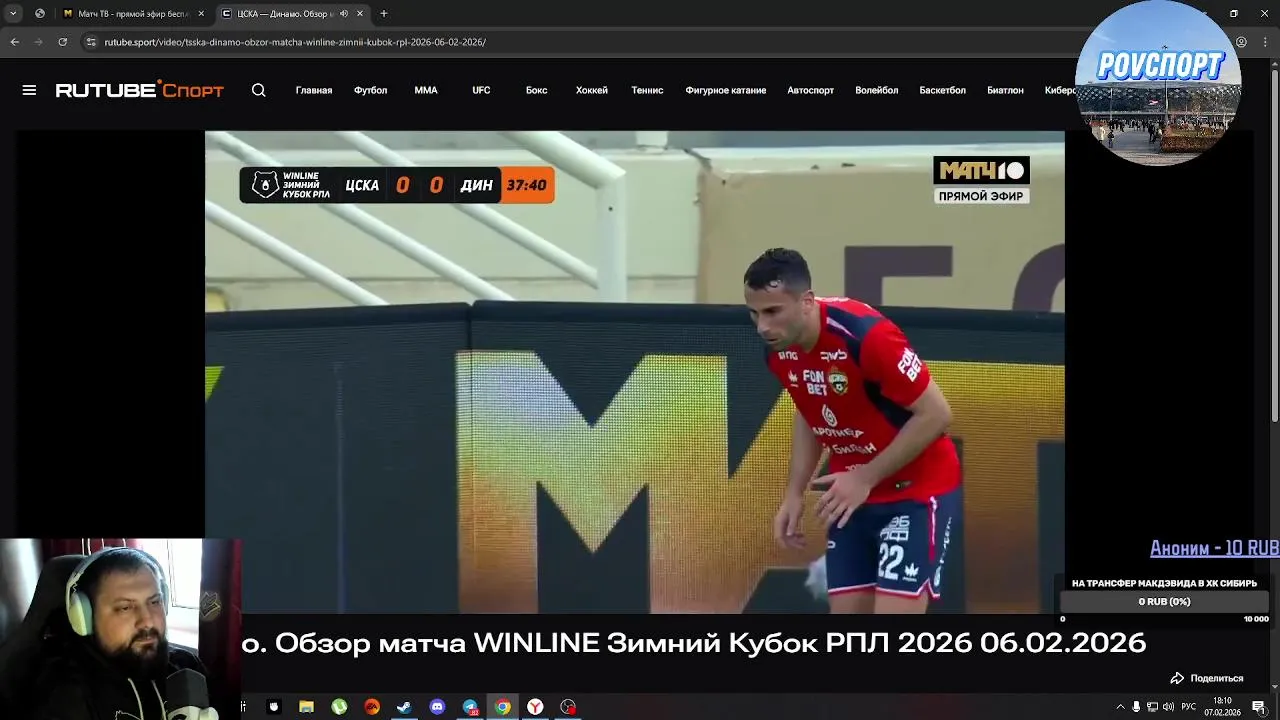
Task: Open the Теннис section
Action: (647, 90)
